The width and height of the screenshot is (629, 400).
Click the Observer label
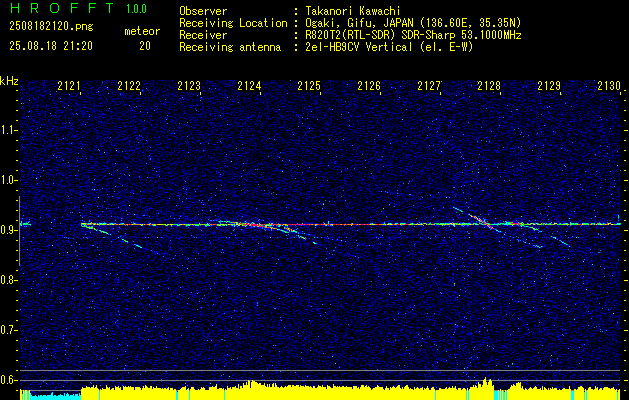pyautogui.click(x=203, y=11)
